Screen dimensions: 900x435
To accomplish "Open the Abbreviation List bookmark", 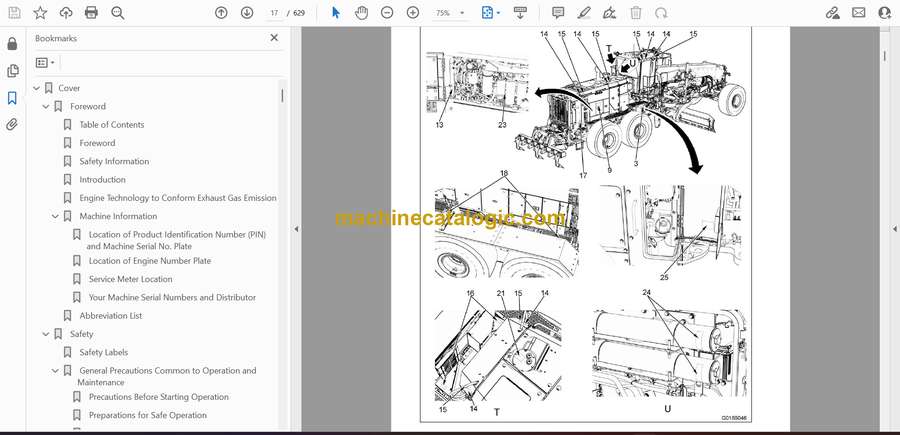I will (111, 316).
